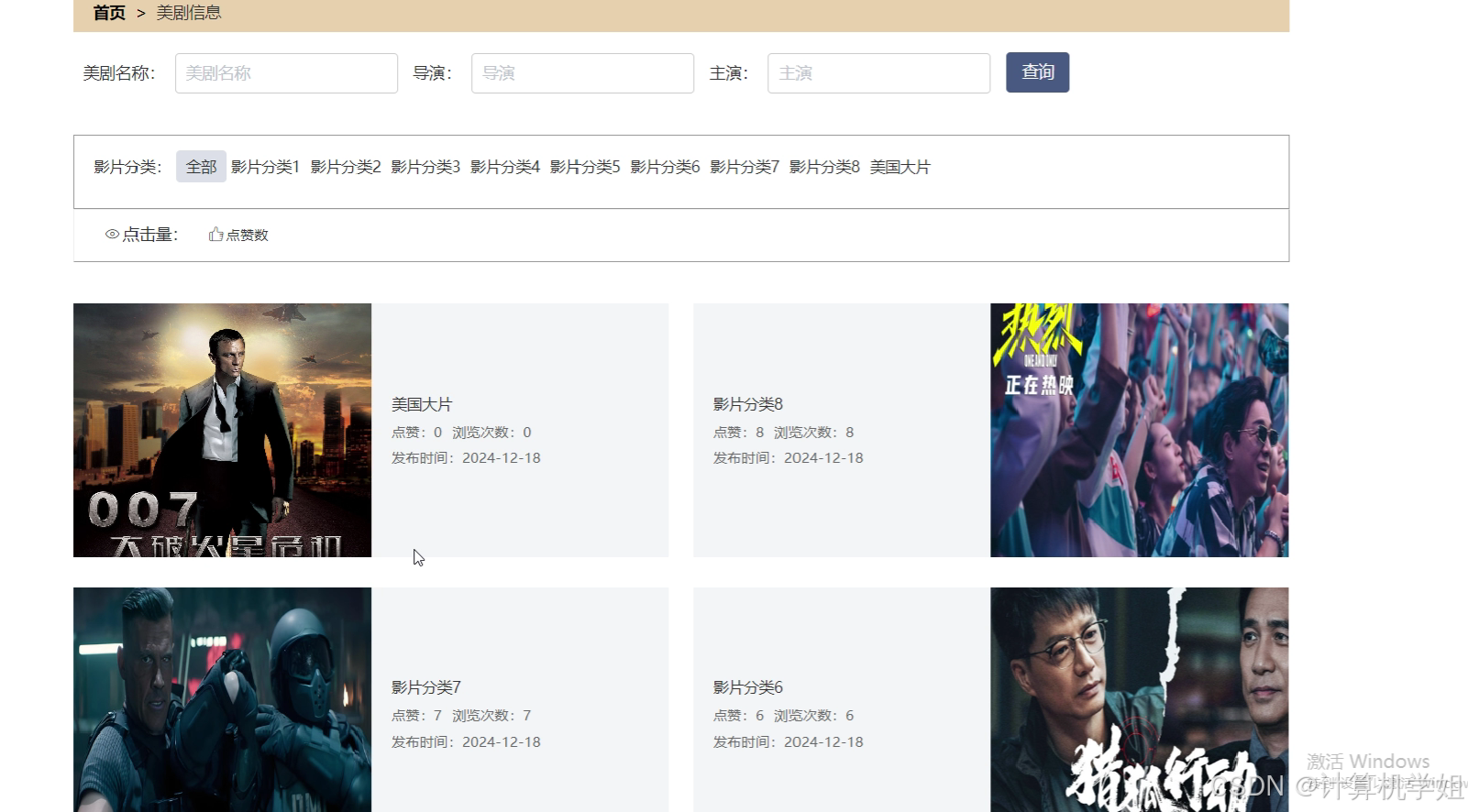Open the 007 movie poster thumbnail

(x=222, y=430)
